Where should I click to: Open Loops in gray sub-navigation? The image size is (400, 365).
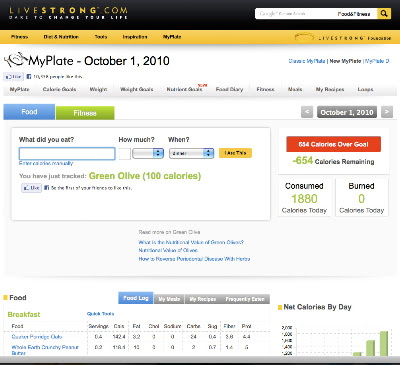click(x=365, y=89)
